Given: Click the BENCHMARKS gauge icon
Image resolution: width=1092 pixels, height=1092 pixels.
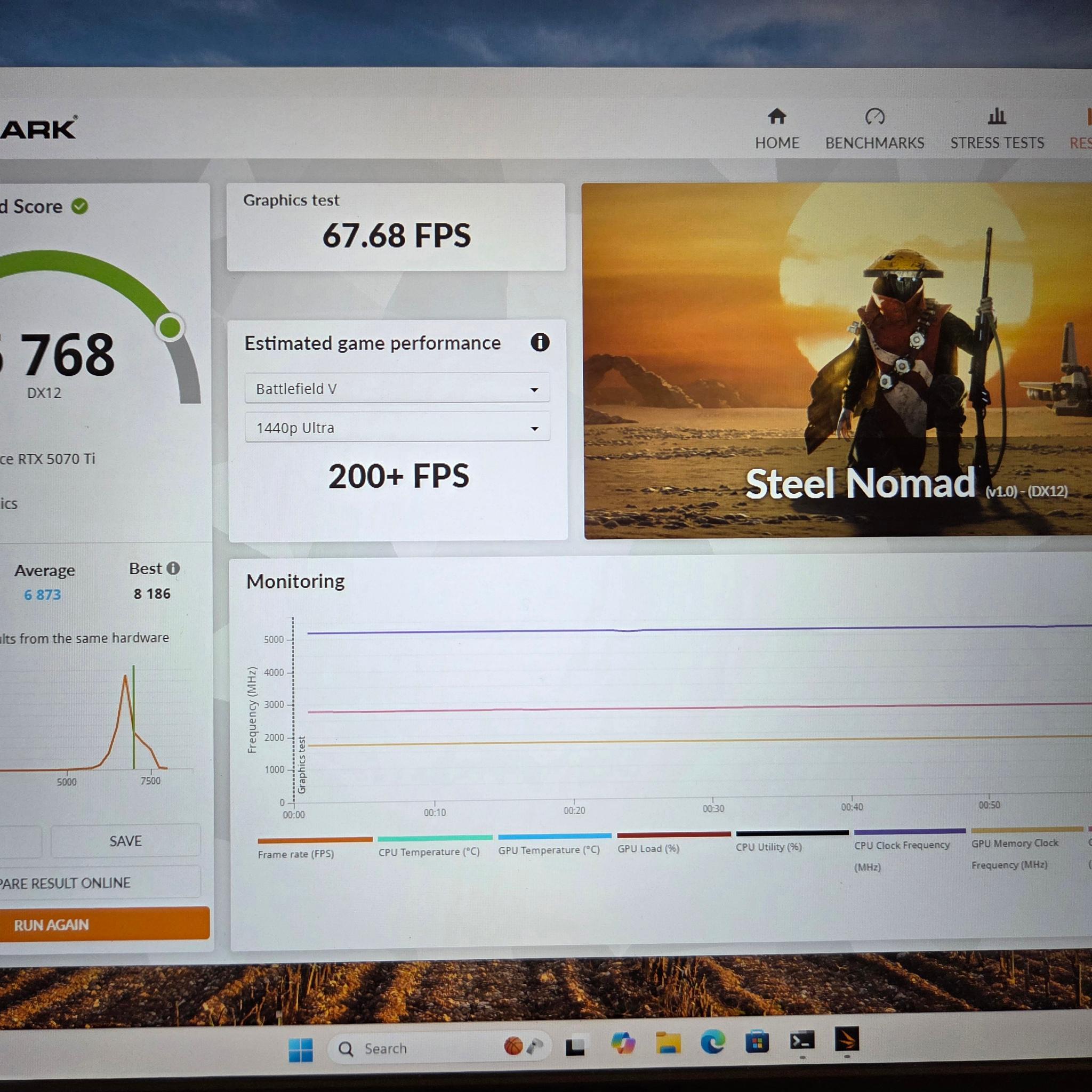Looking at the screenshot, I should tap(874, 116).
